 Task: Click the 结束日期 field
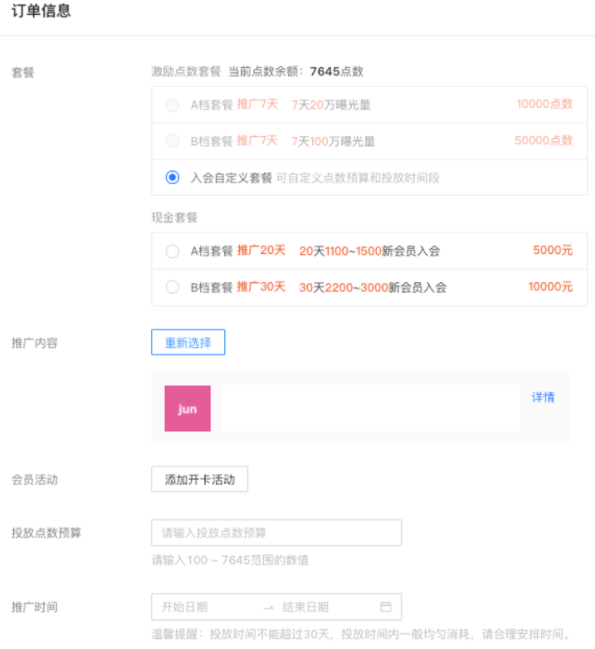pos(306,607)
